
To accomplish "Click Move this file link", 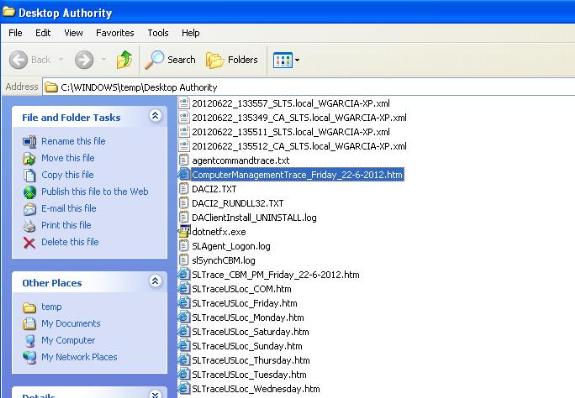I will 68,158.
